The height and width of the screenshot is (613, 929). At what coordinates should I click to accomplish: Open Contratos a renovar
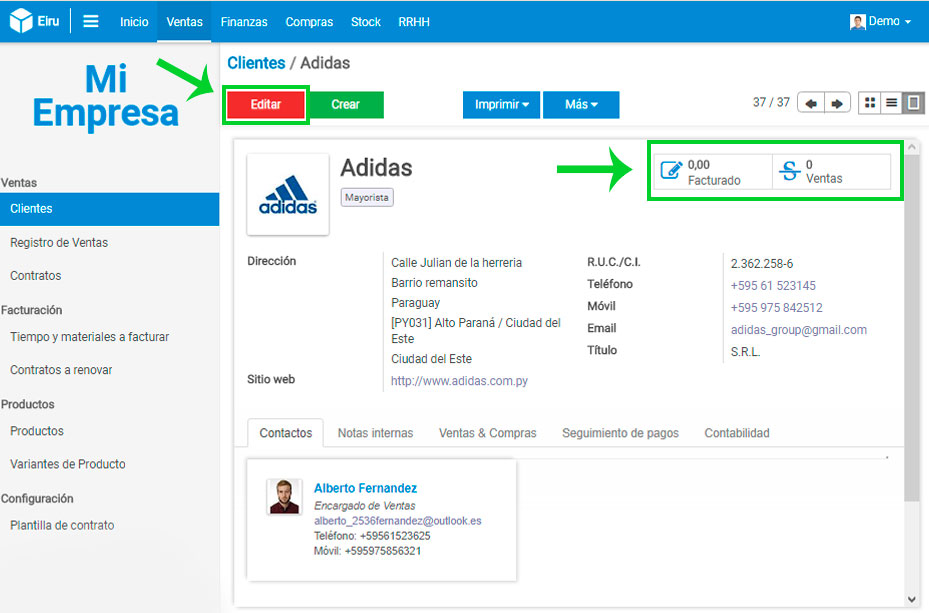click(x=61, y=370)
